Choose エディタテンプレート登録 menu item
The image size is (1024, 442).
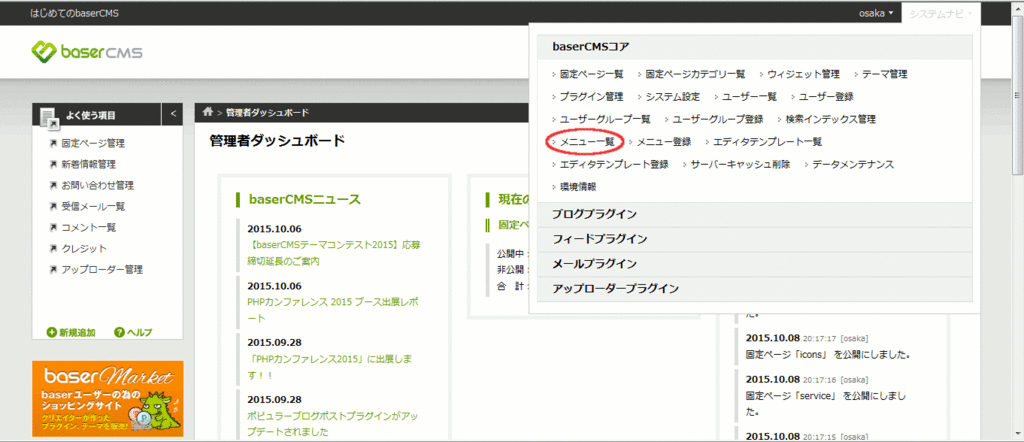[x=614, y=165]
